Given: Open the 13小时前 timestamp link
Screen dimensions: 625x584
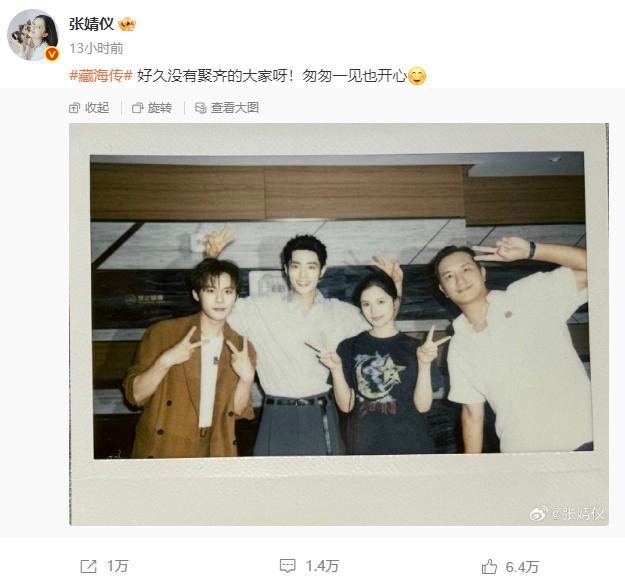Looking at the screenshot, I should pos(96,48).
